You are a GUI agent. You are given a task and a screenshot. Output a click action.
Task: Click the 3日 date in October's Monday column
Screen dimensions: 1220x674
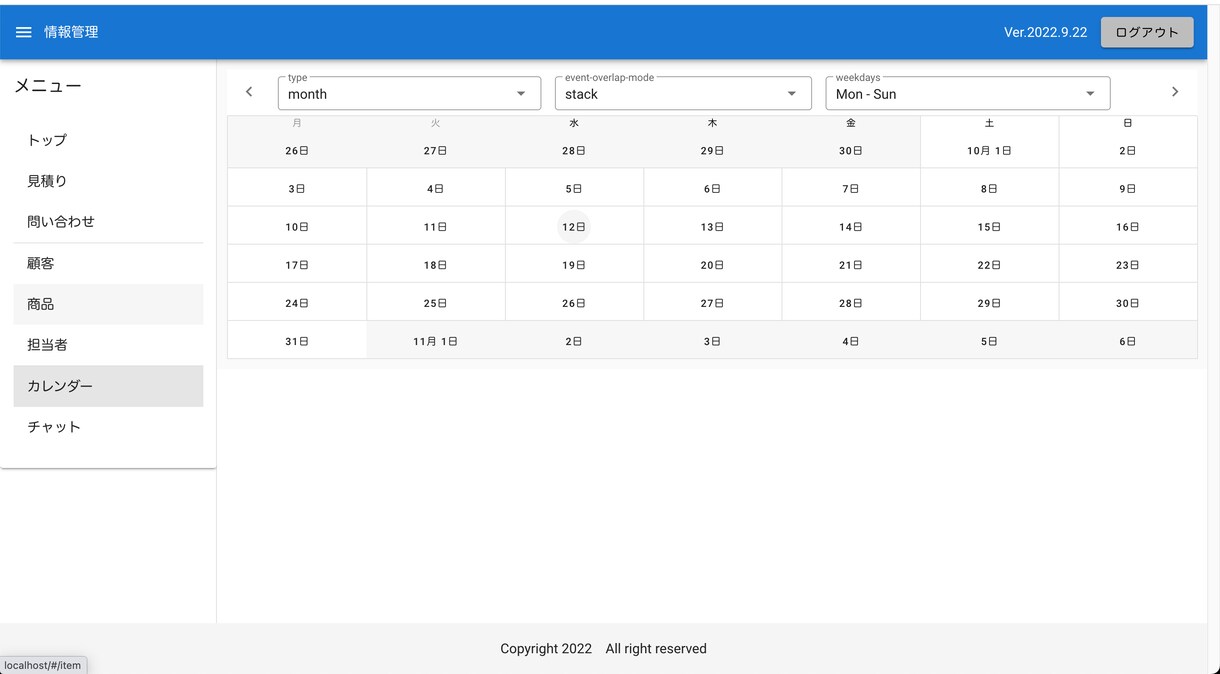pos(297,188)
